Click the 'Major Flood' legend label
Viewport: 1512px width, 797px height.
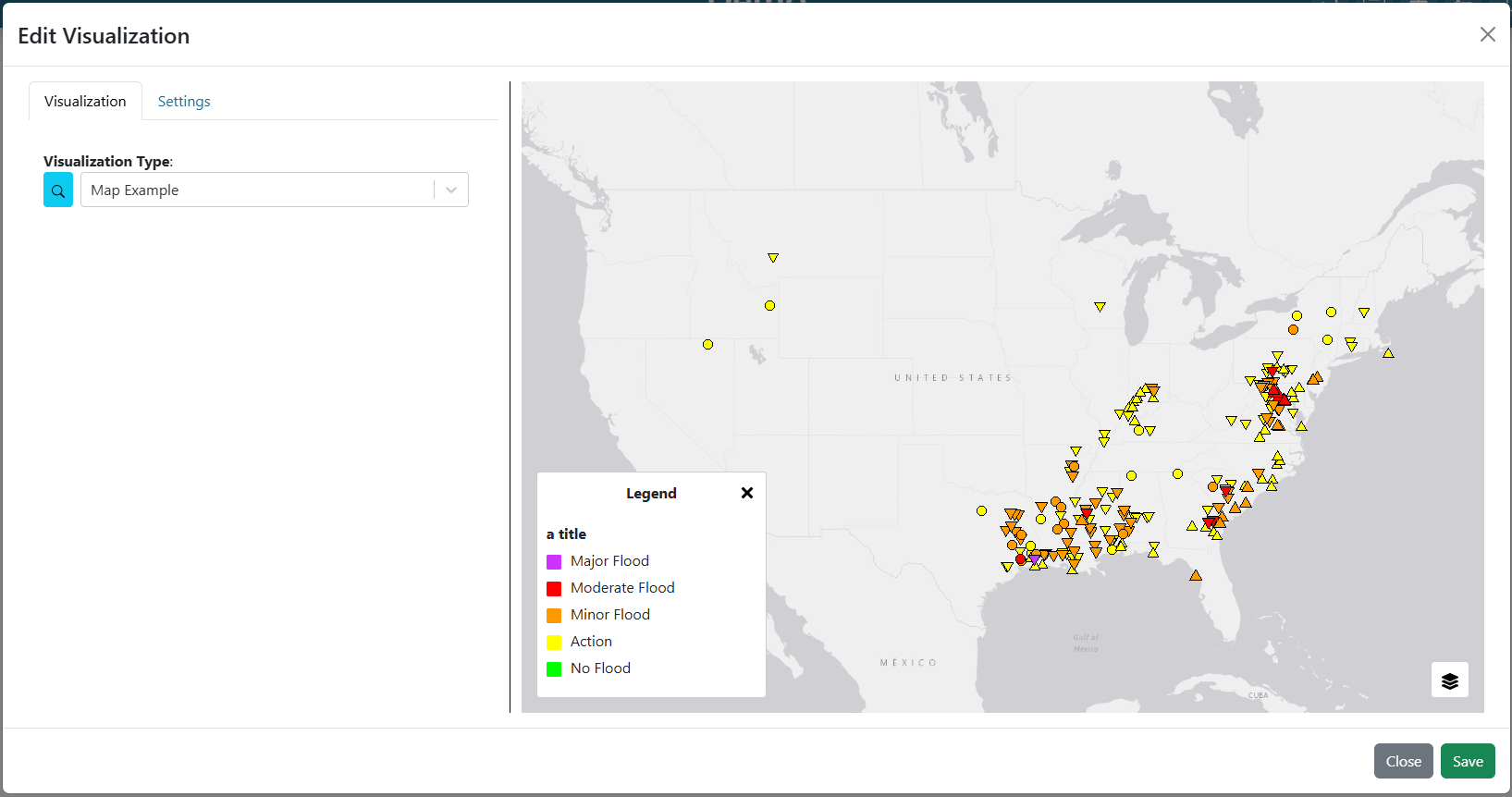(609, 561)
